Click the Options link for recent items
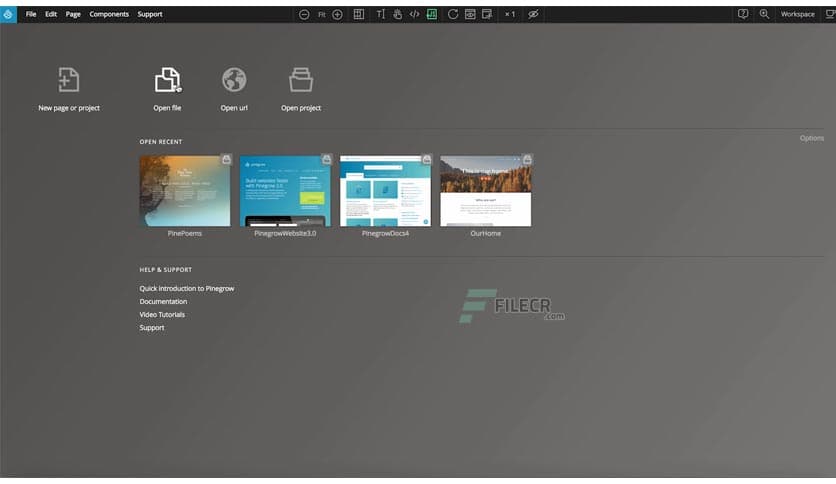The height and width of the screenshot is (484, 836). pos(811,138)
